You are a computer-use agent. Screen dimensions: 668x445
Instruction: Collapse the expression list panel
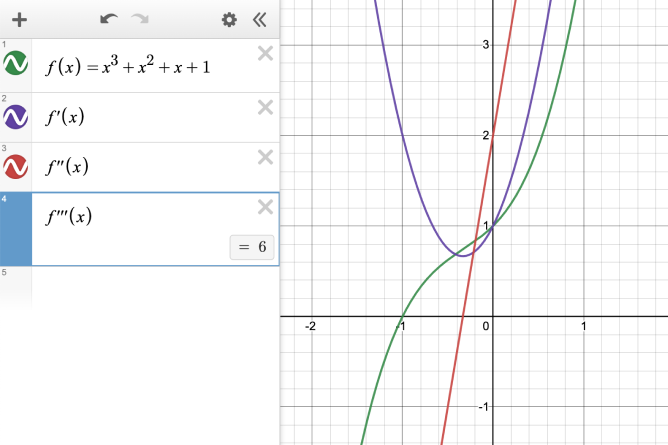pos(259,19)
